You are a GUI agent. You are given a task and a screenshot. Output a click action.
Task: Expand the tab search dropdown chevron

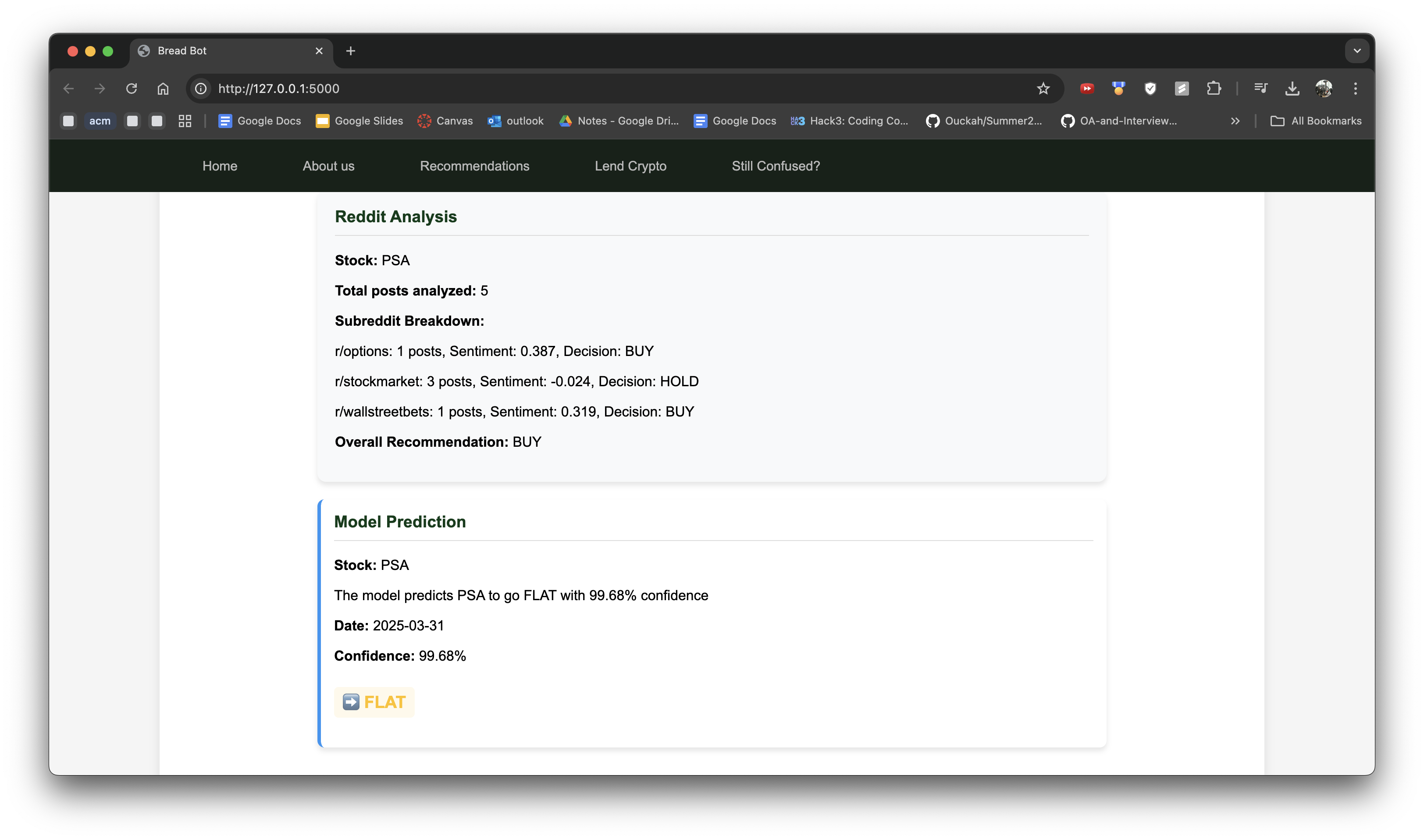[x=1356, y=51]
